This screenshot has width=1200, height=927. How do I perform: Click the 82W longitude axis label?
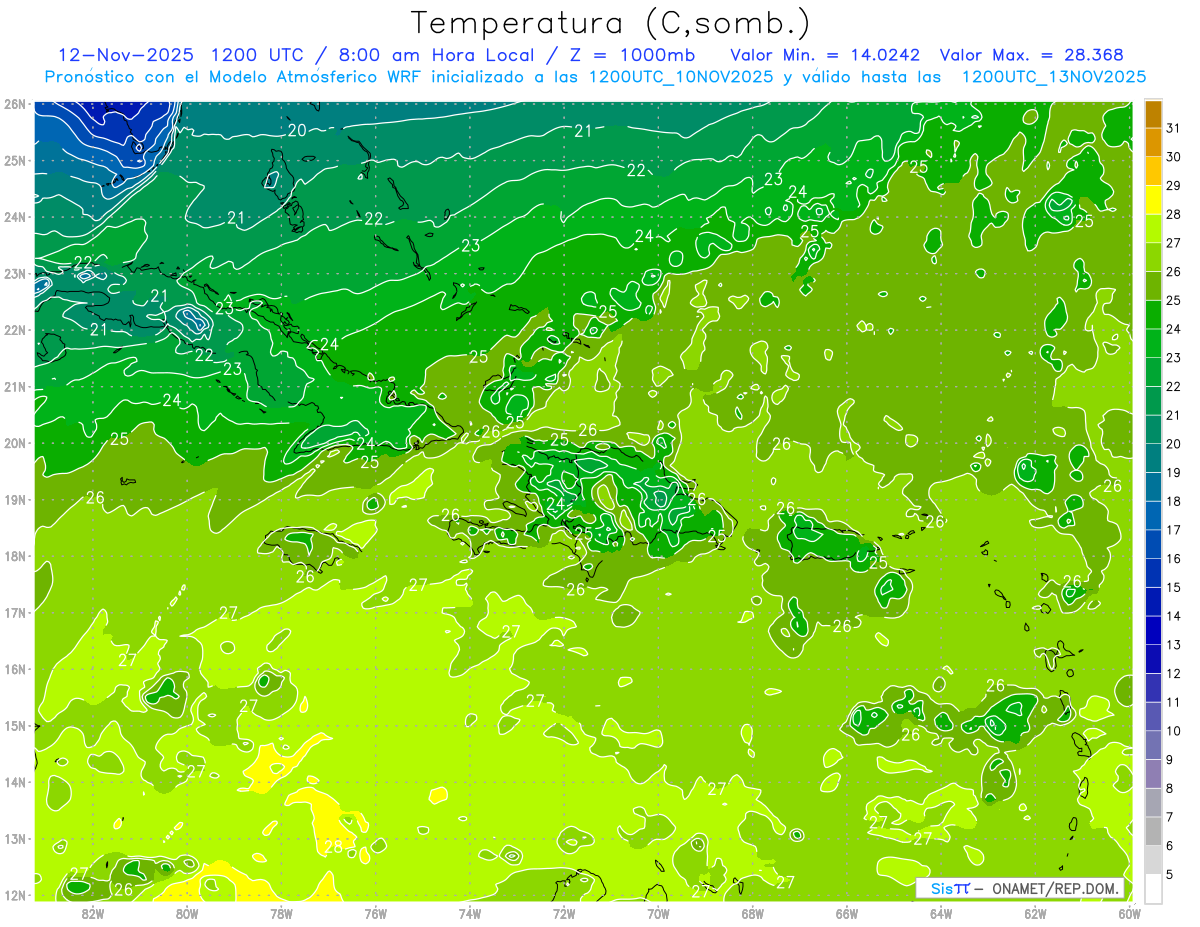coord(93,913)
